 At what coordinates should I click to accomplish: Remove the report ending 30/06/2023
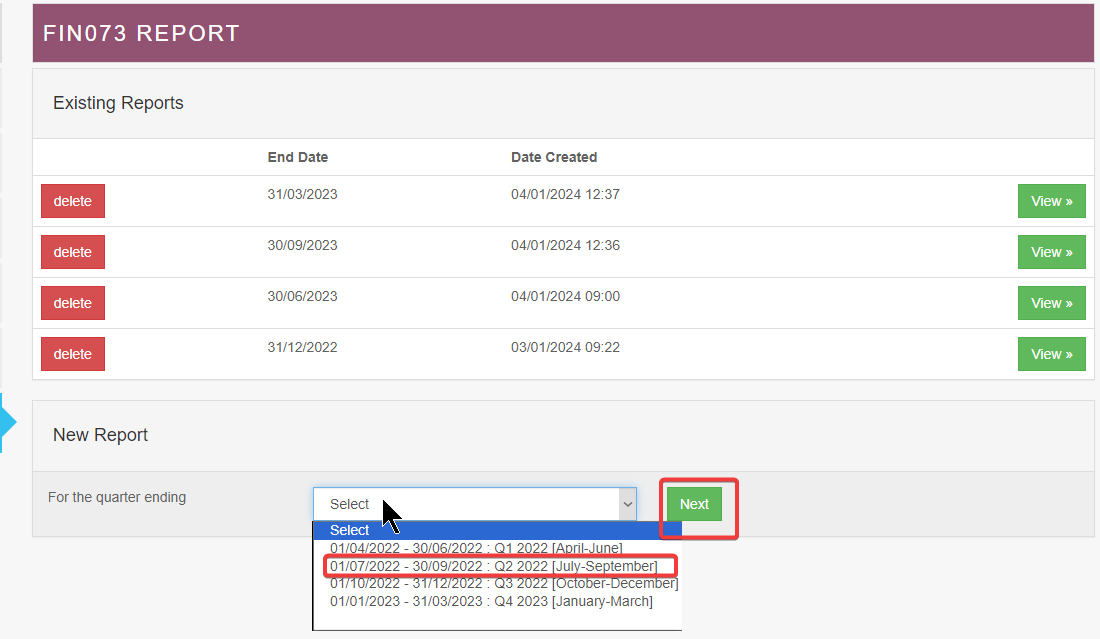coord(72,303)
